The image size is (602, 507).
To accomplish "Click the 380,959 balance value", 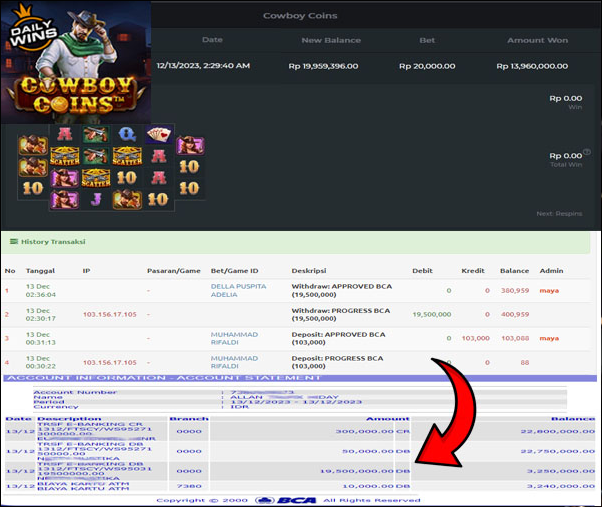I will (x=515, y=291).
